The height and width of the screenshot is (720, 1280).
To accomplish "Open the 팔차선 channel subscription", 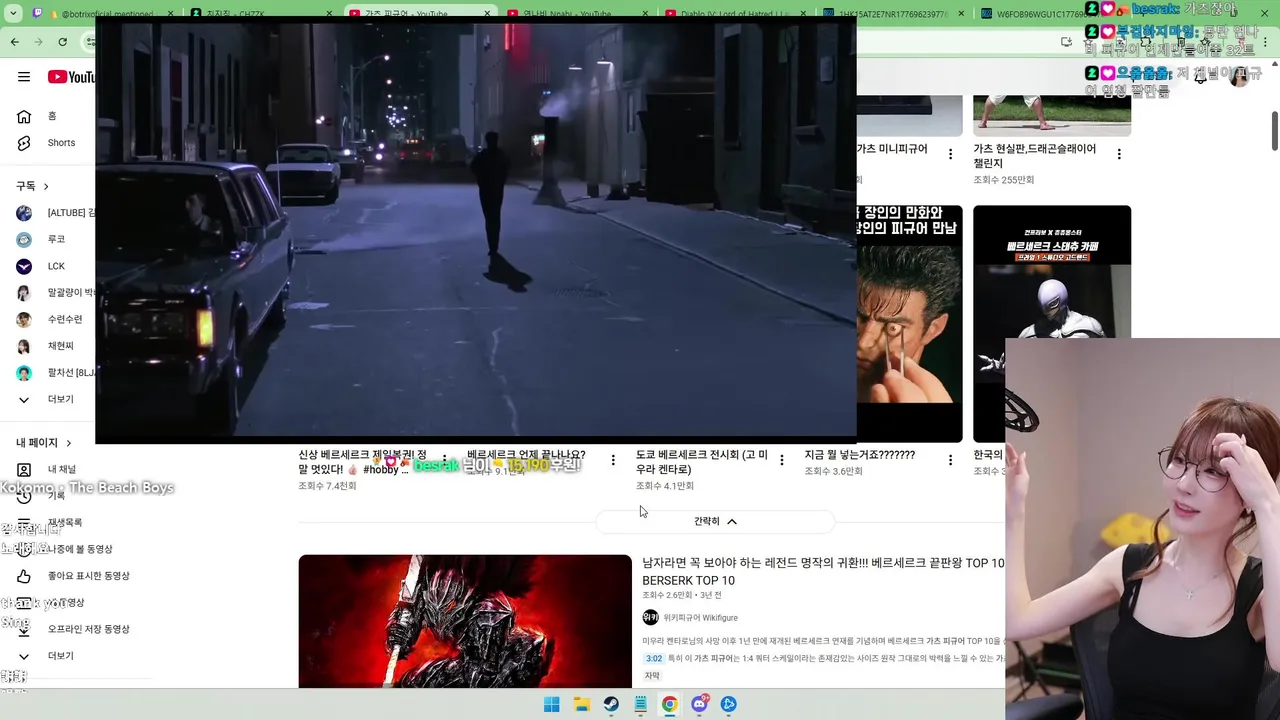I will click(71, 373).
